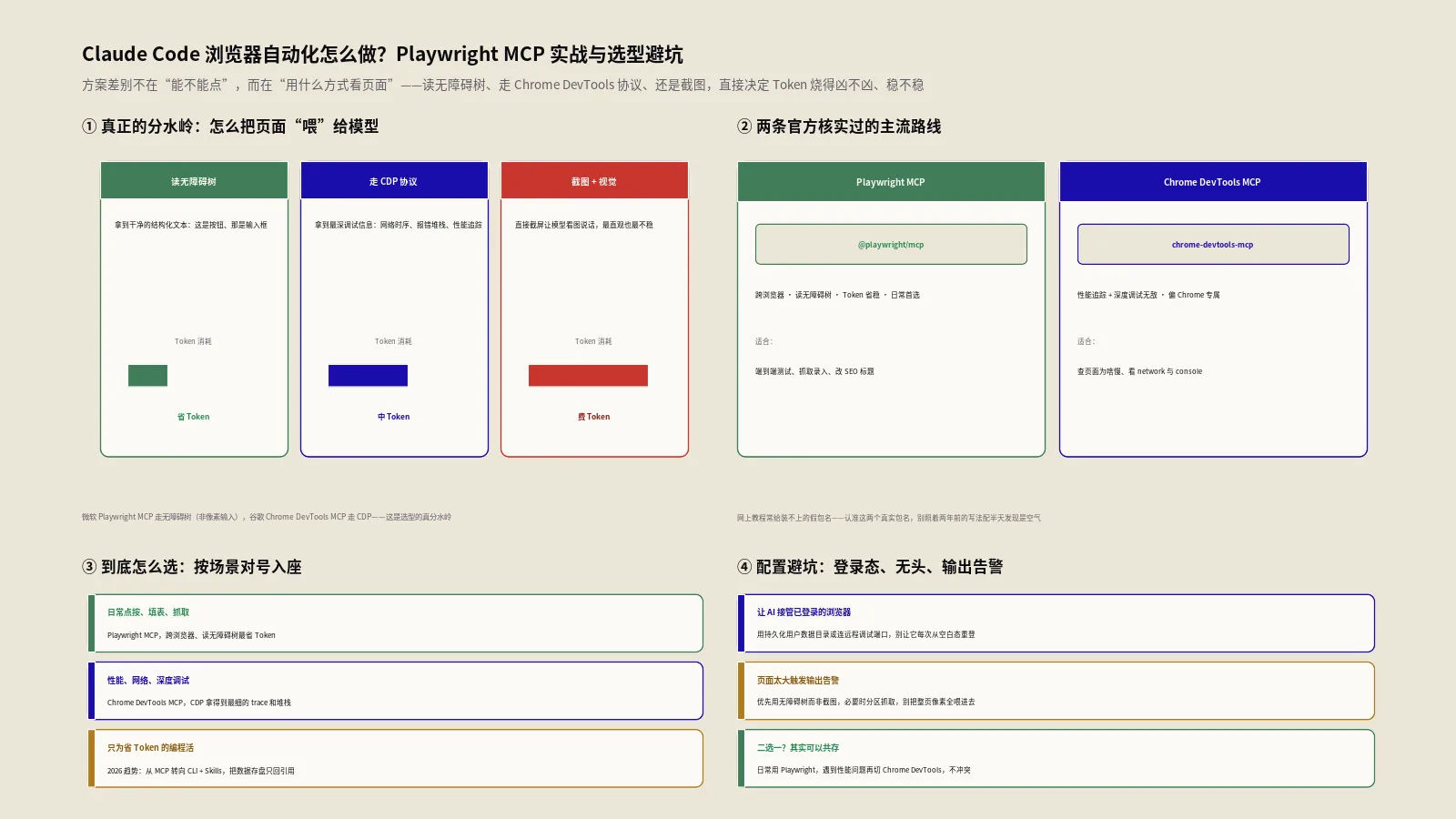Viewport: 1456px width, 819px height.
Task: Click text 查页面为啥慢、看 network 与 console
Action: [x=1139, y=371]
